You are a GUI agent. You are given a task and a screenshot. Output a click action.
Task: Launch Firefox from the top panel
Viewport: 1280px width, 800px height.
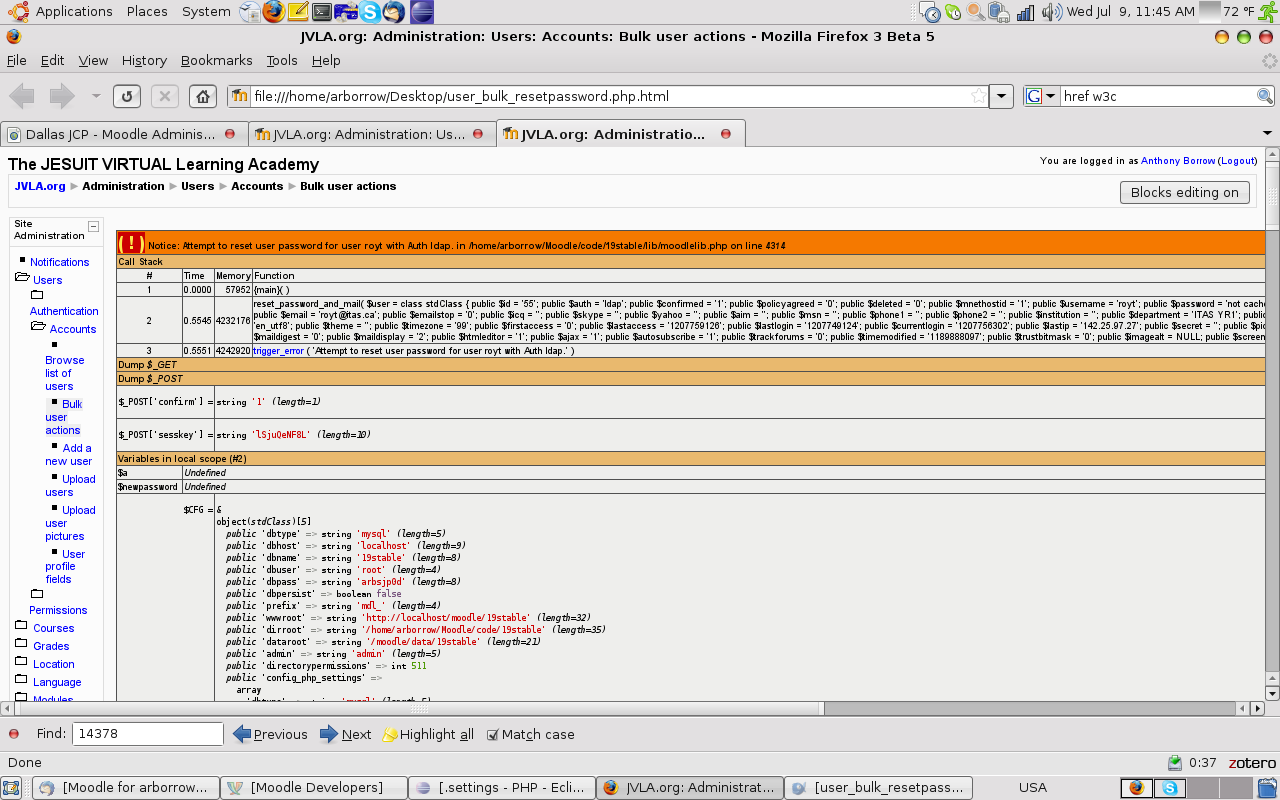[274, 12]
